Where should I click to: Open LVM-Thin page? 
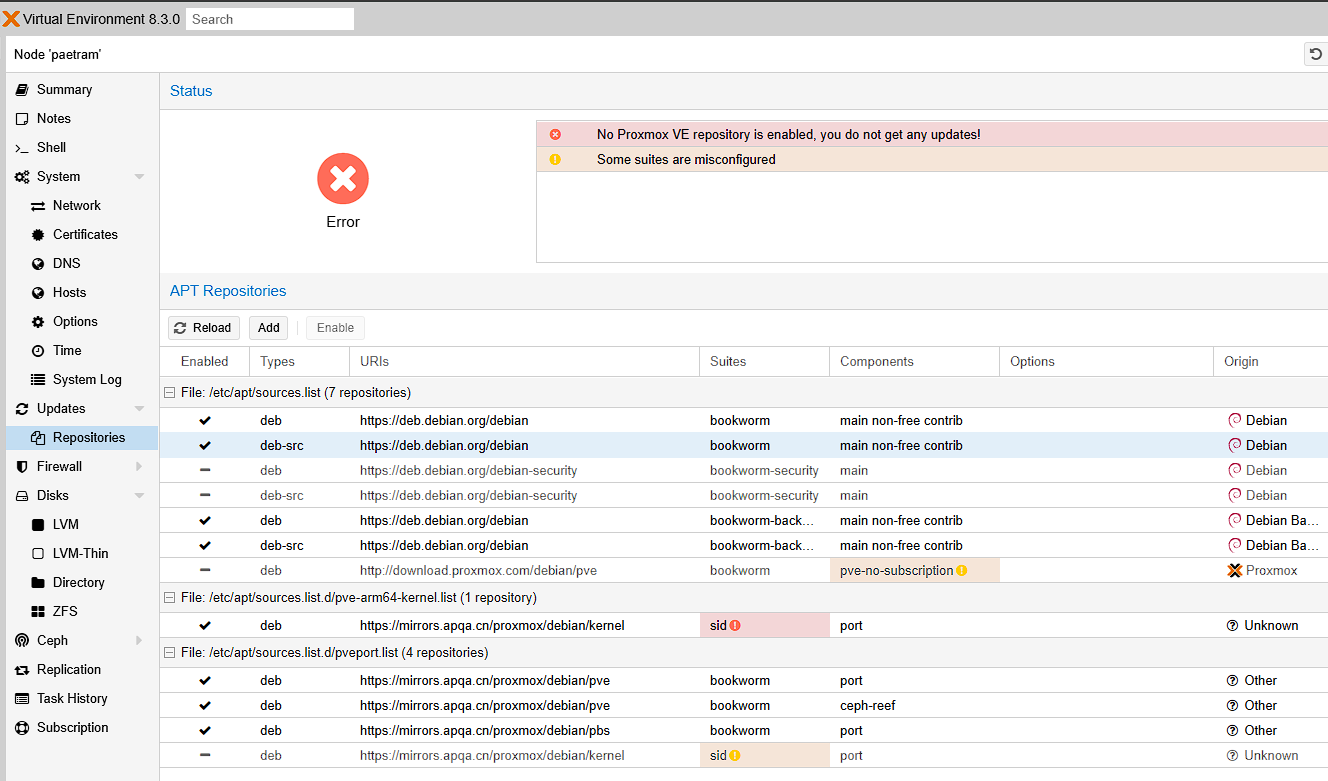pyautogui.click(x=82, y=553)
